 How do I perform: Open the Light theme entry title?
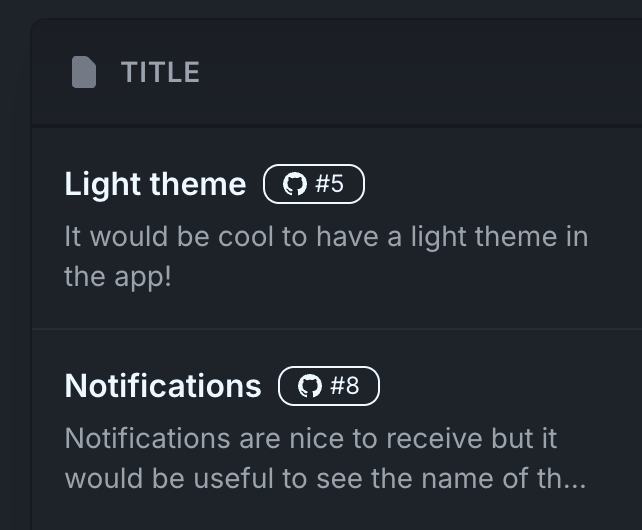pyautogui.click(x=155, y=184)
